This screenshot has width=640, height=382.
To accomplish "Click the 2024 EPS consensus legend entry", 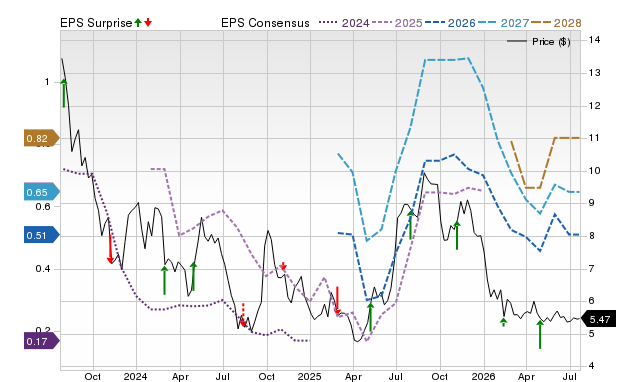I will (x=344, y=23).
